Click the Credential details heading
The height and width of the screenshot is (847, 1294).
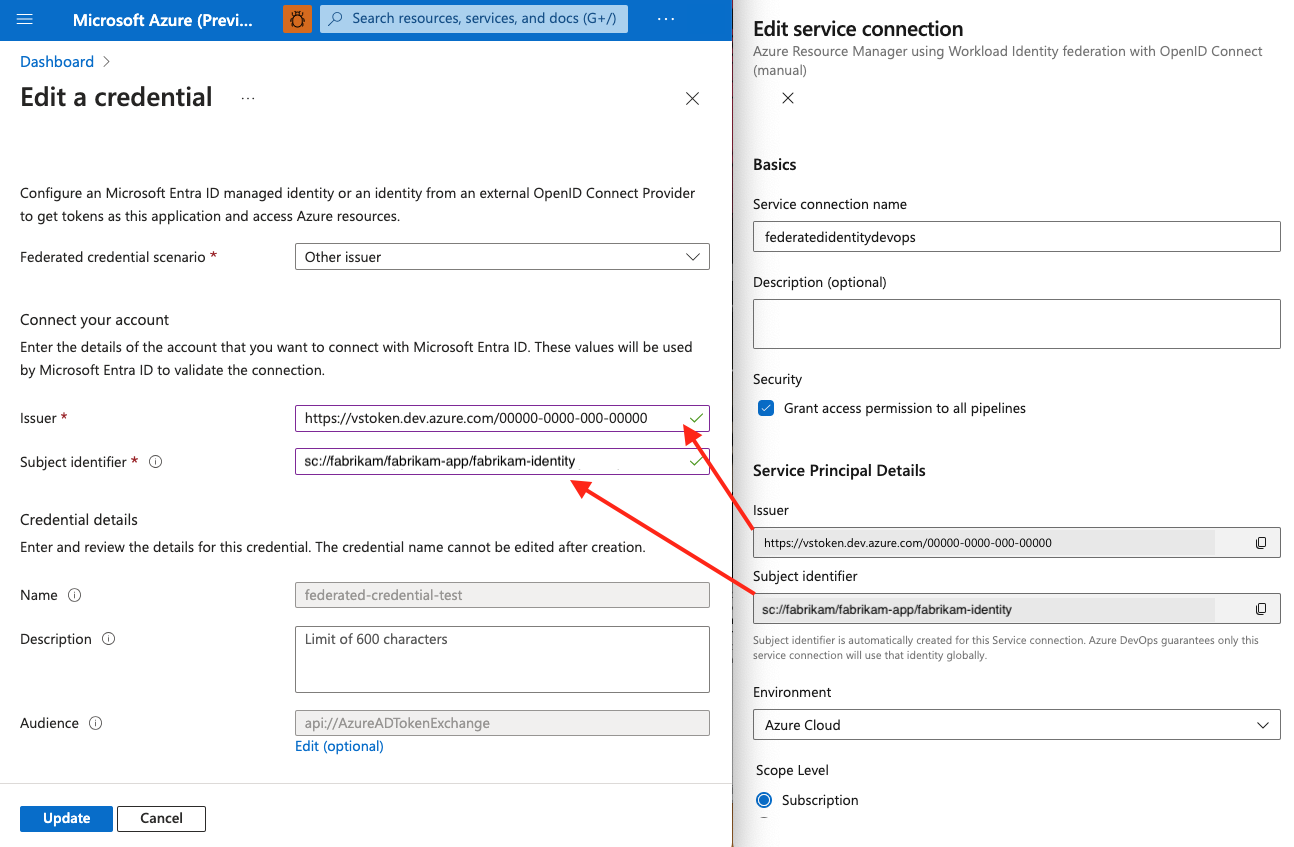coord(79,520)
